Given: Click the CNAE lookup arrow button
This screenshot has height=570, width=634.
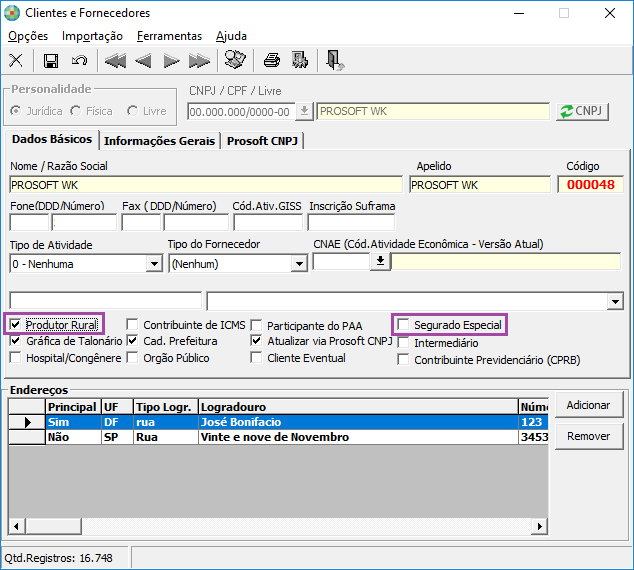Looking at the screenshot, I should pos(380,262).
